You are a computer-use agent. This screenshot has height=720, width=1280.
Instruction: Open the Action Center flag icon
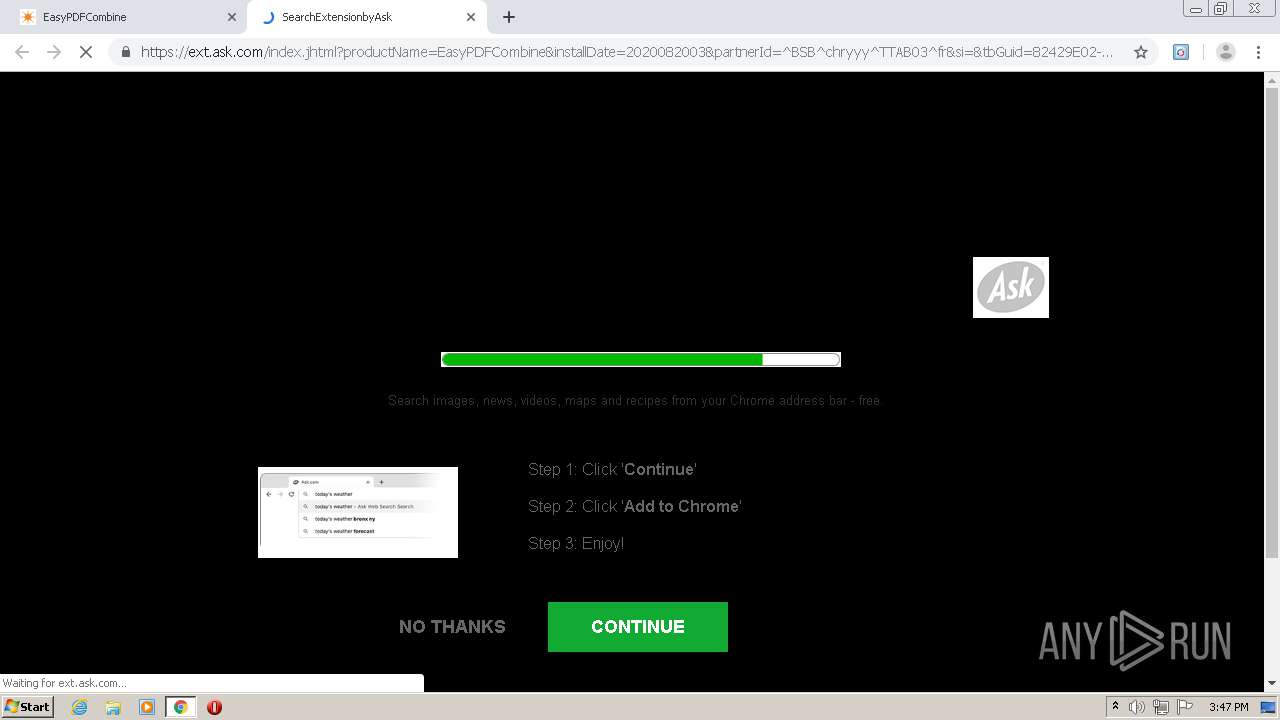click(x=1185, y=707)
